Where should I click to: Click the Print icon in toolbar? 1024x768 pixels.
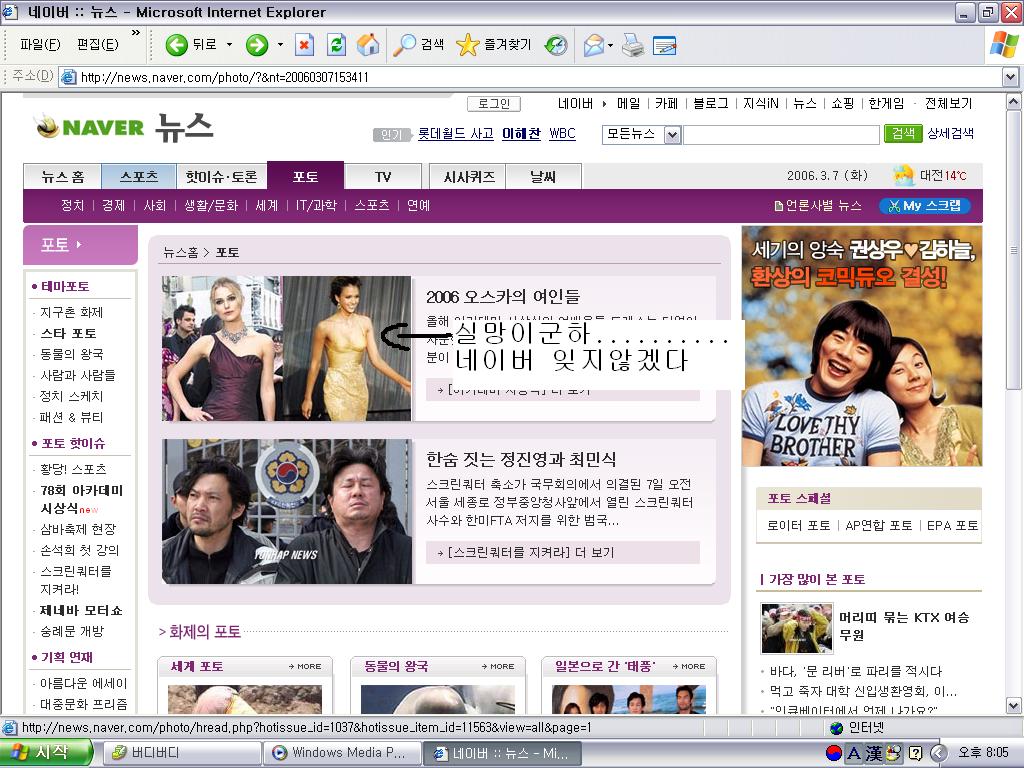pyautogui.click(x=632, y=45)
